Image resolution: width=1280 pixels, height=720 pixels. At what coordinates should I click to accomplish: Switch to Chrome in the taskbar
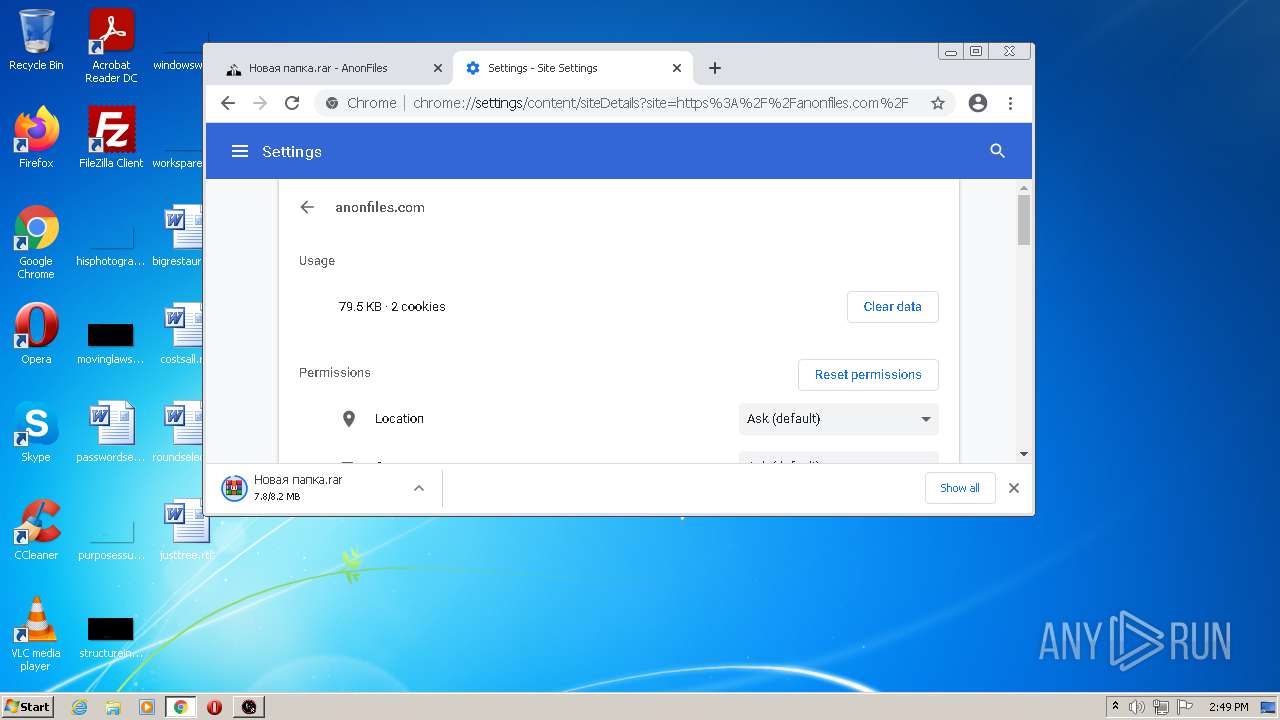coord(181,707)
